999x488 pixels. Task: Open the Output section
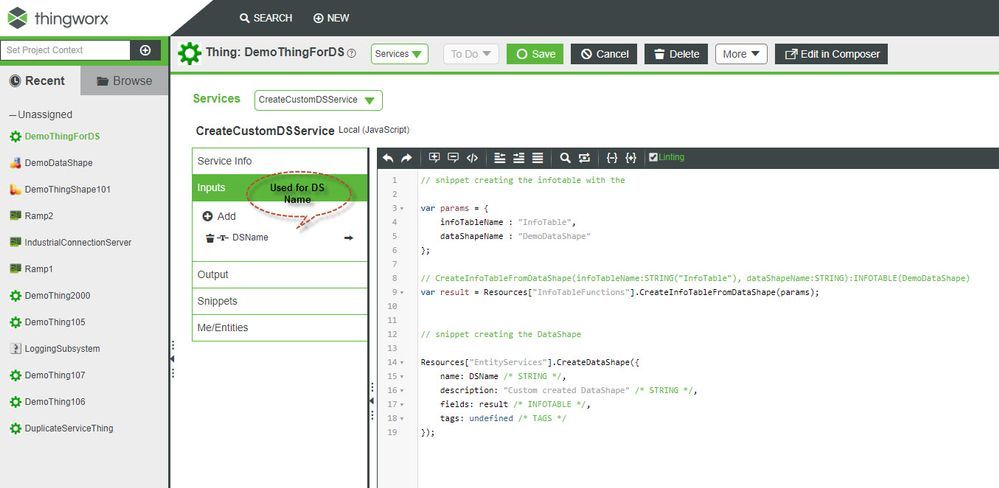tap(280, 275)
